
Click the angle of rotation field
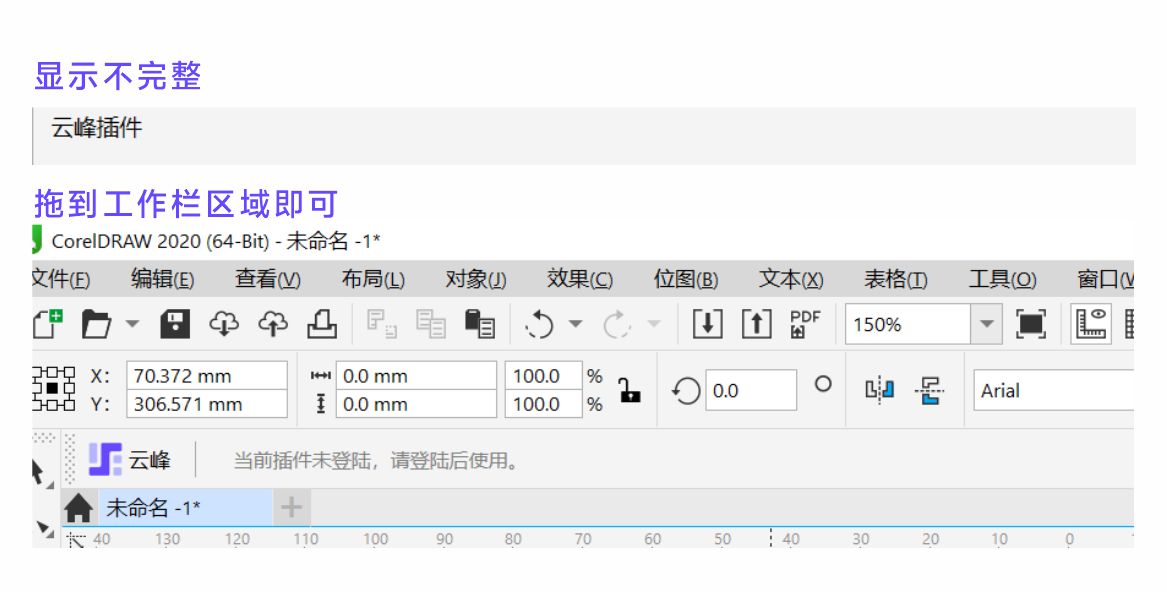[750, 390]
